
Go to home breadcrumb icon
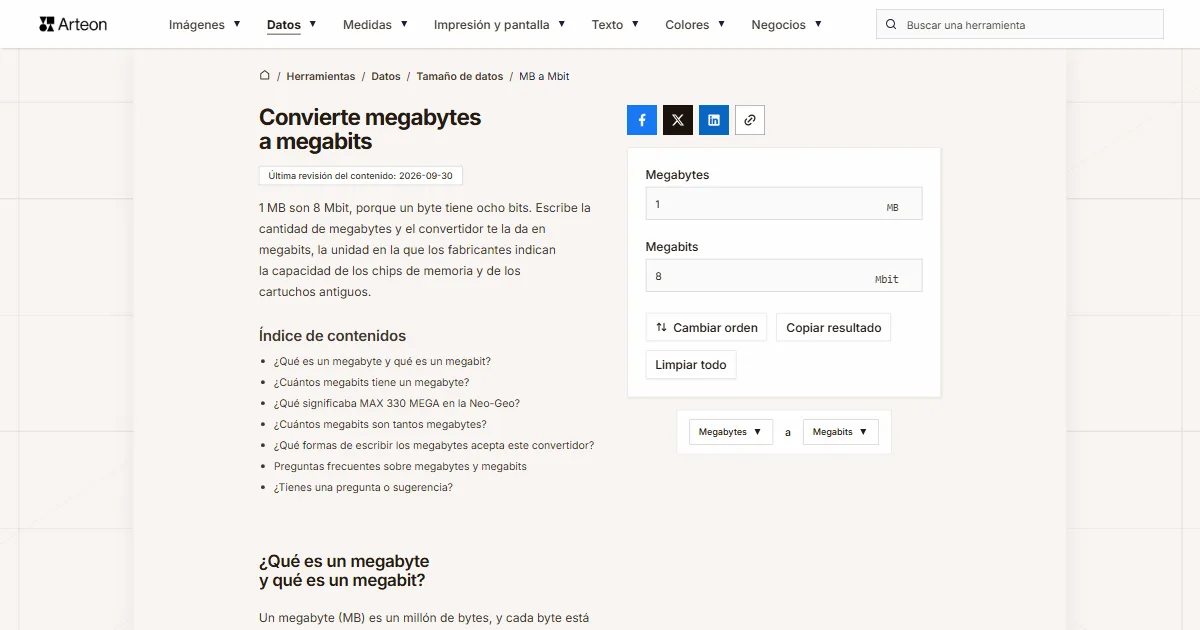tap(265, 76)
